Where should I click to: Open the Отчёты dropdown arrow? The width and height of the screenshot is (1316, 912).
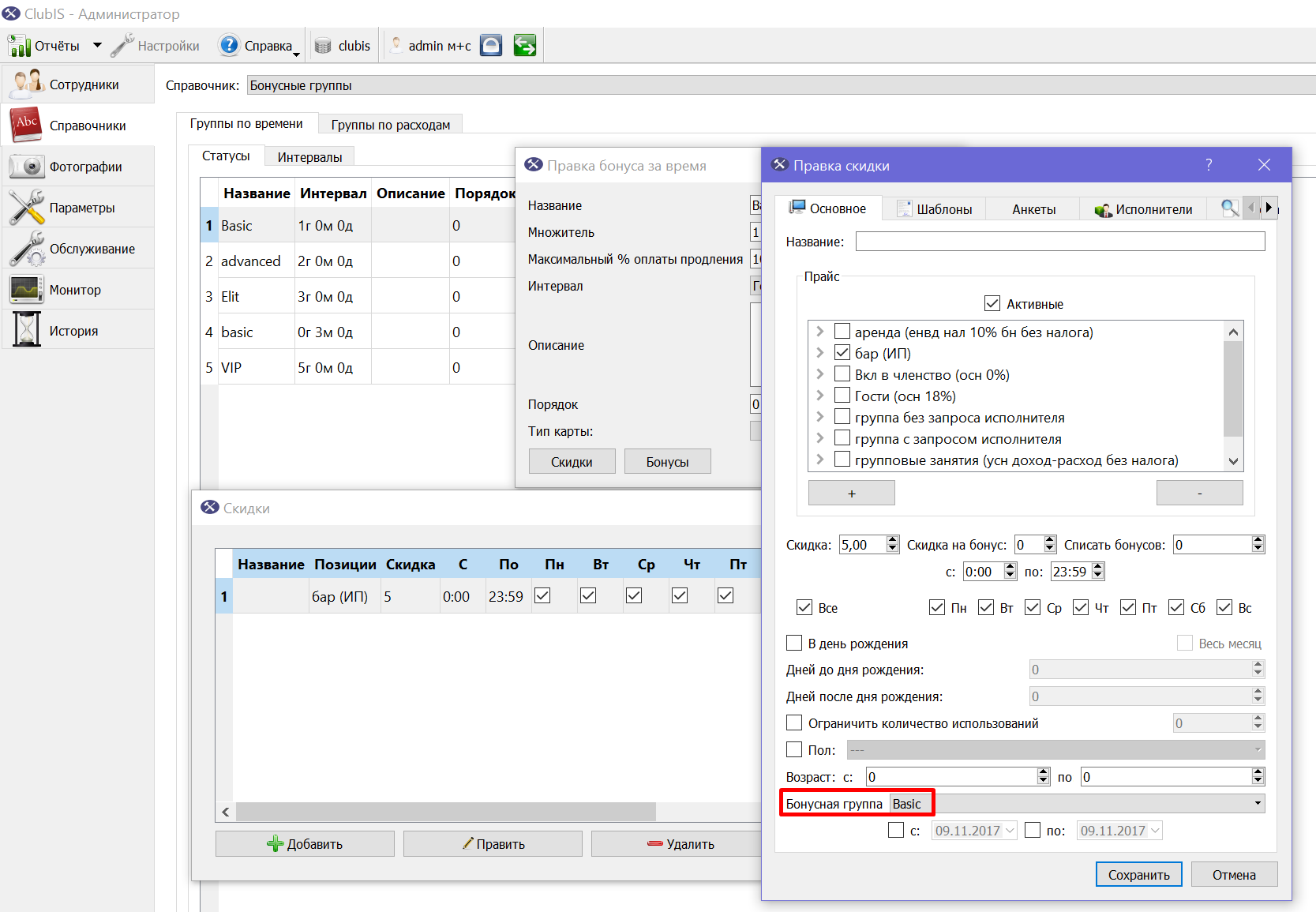(97, 46)
